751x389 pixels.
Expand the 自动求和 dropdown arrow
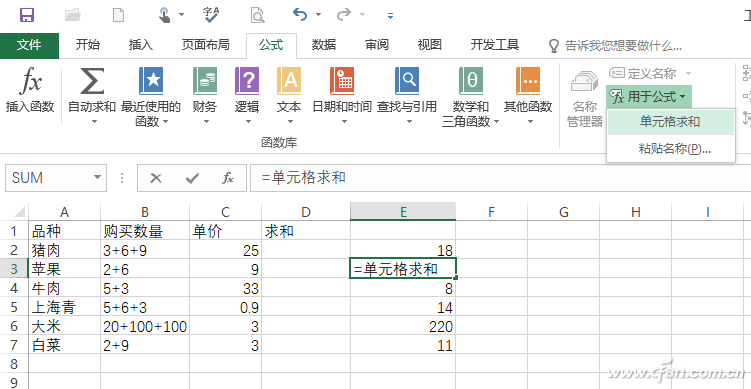tap(94, 122)
